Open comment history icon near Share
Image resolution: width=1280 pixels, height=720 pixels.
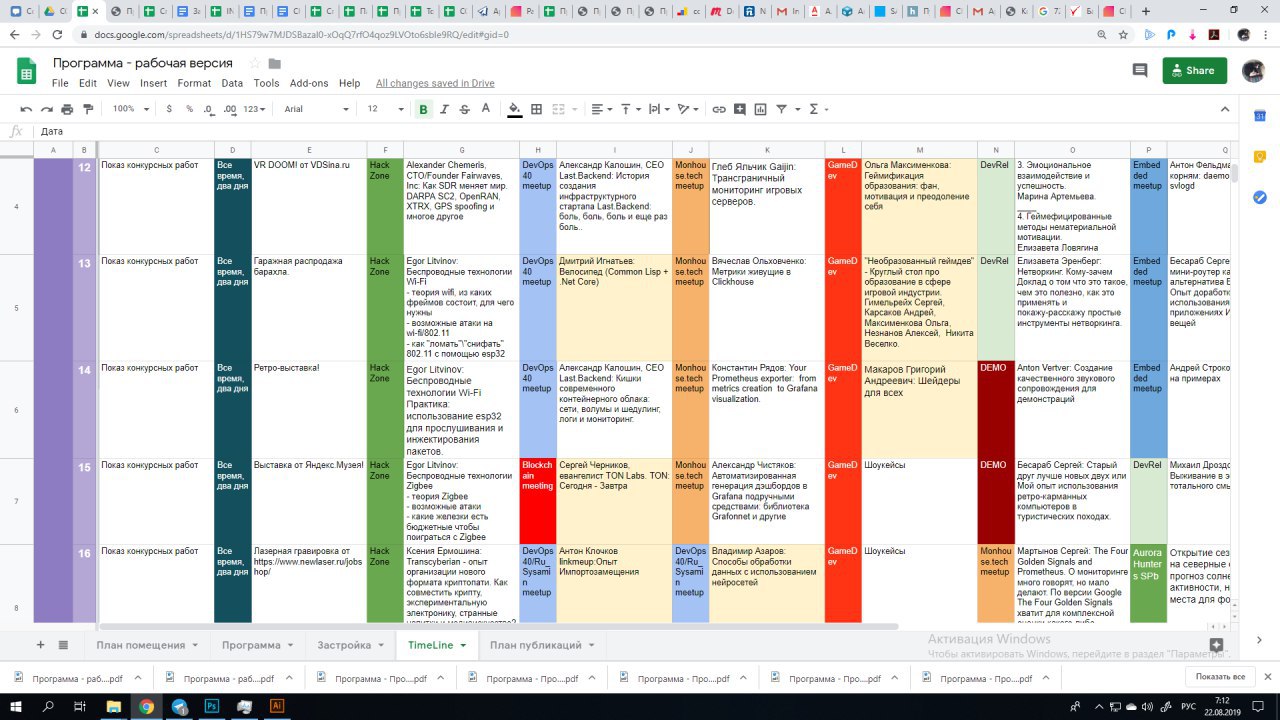click(1140, 71)
